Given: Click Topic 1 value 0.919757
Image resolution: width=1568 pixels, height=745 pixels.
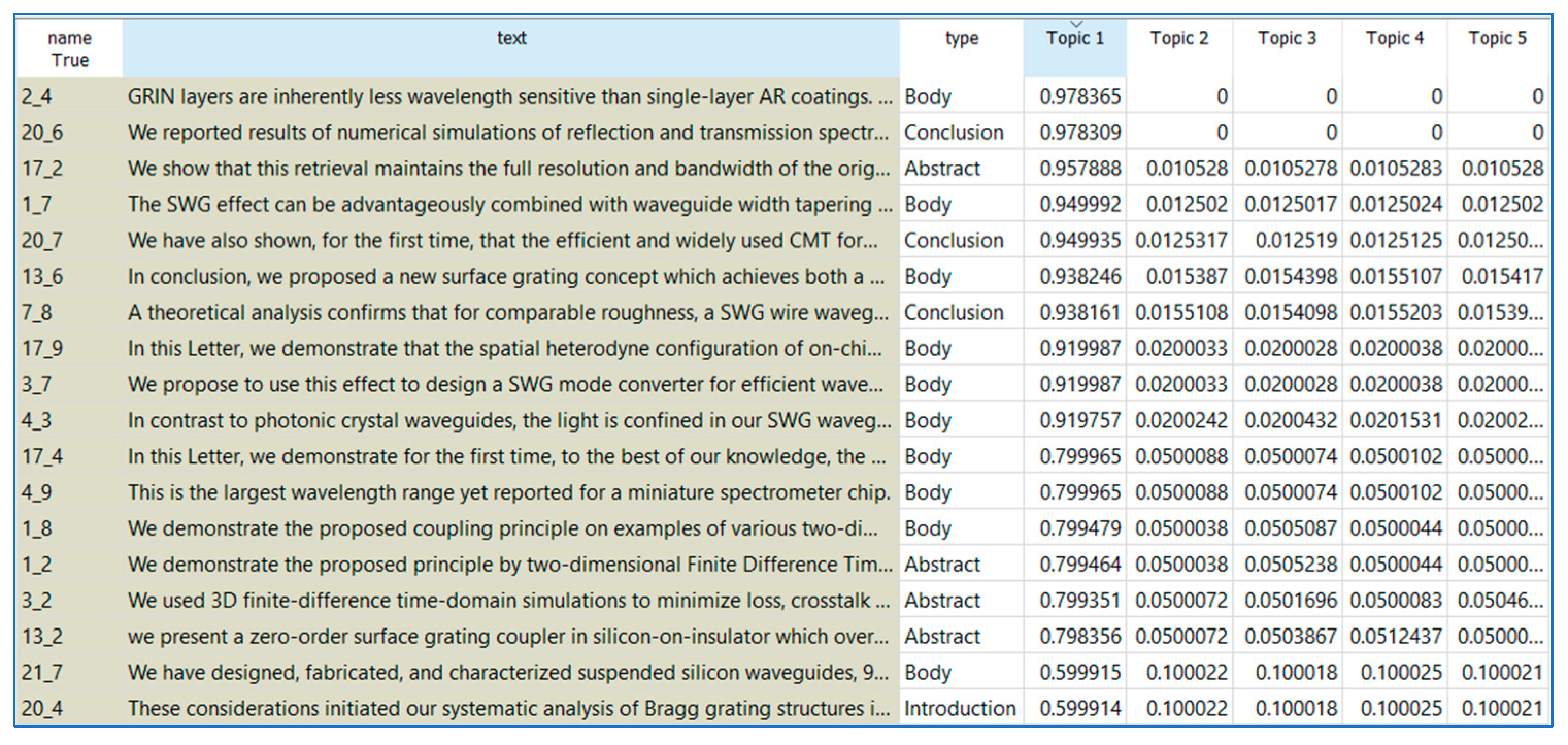Looking at the screenshot, I should 1080,420.
